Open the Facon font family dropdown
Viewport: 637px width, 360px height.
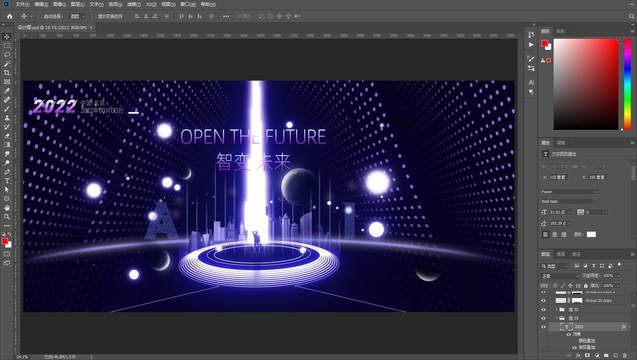[570, 191]
